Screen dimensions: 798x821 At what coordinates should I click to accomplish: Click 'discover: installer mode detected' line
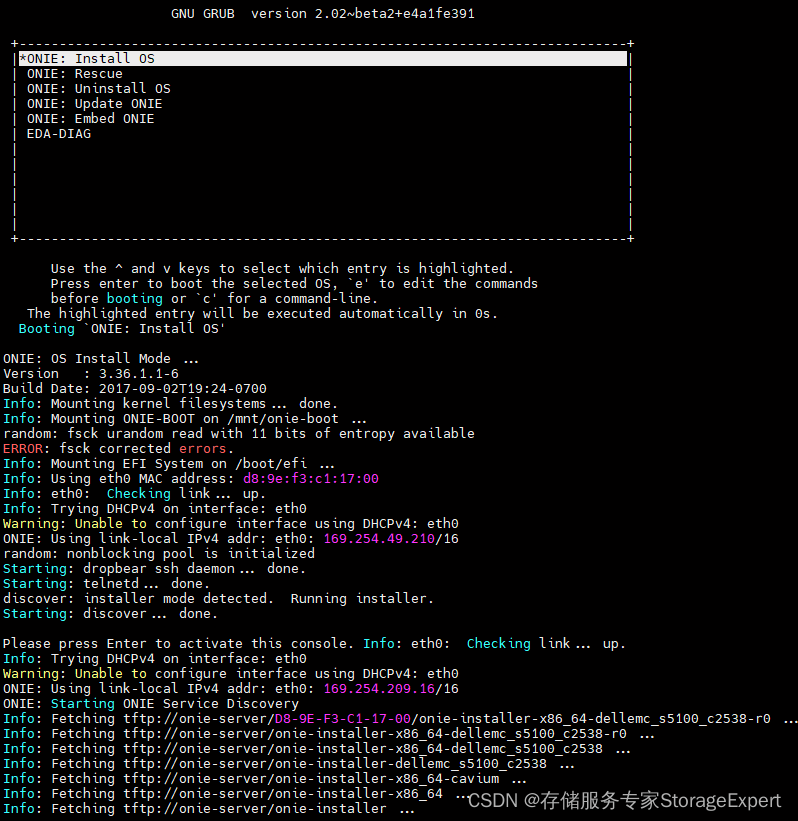(x=218, y=598)
